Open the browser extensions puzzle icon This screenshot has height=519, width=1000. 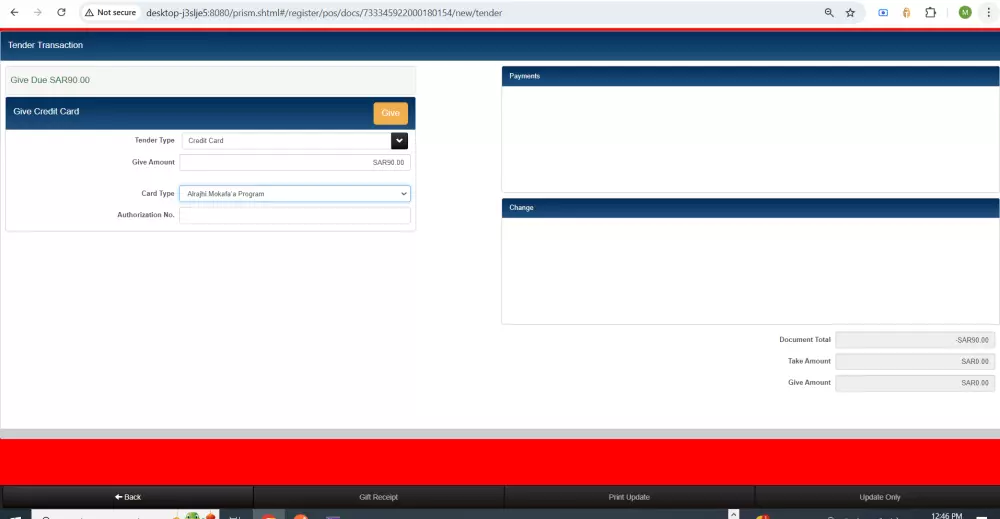point(930,12)
